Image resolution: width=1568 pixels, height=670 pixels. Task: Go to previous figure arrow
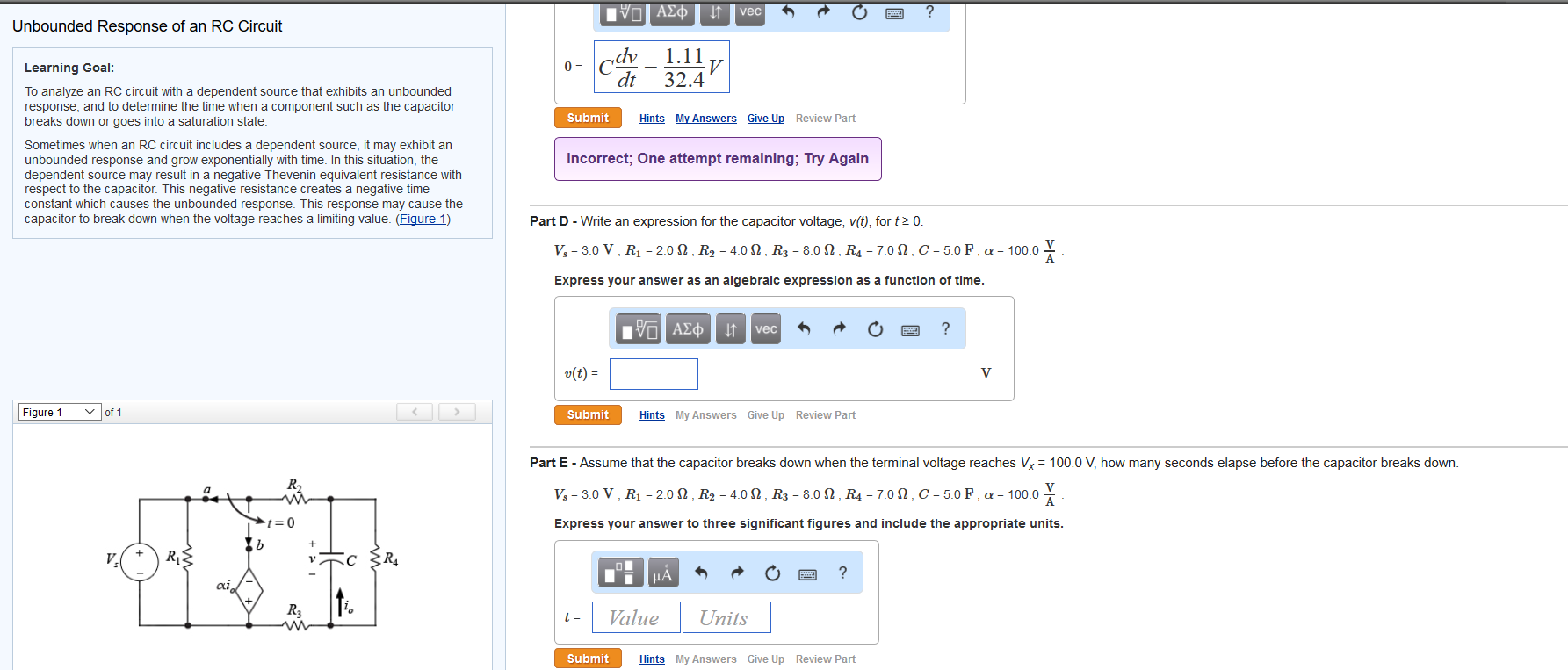(x=415, y=412)
